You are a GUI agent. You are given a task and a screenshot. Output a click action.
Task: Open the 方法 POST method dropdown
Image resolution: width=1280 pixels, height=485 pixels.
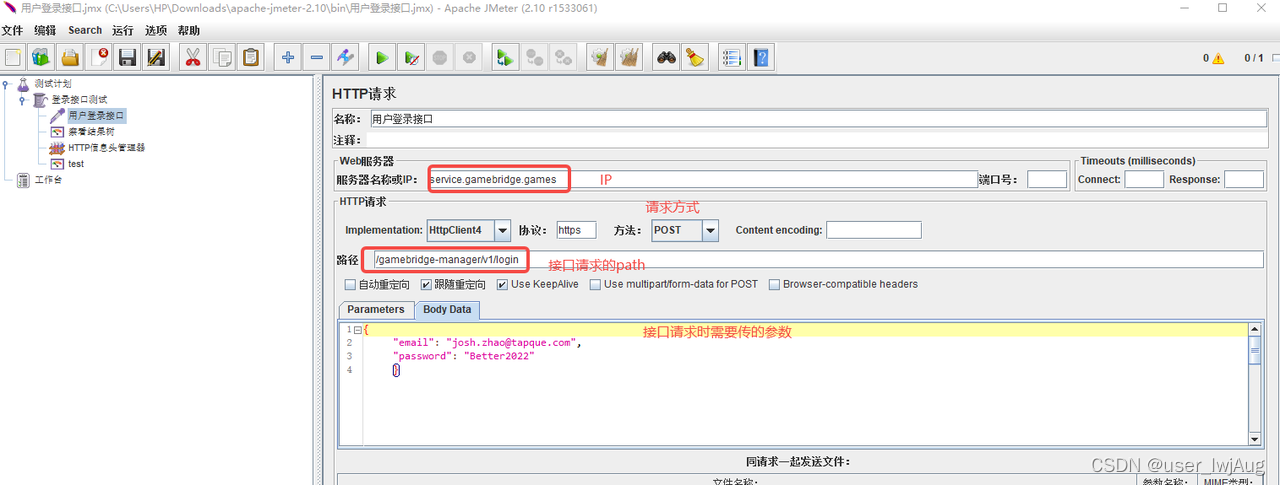pos(685,230)
